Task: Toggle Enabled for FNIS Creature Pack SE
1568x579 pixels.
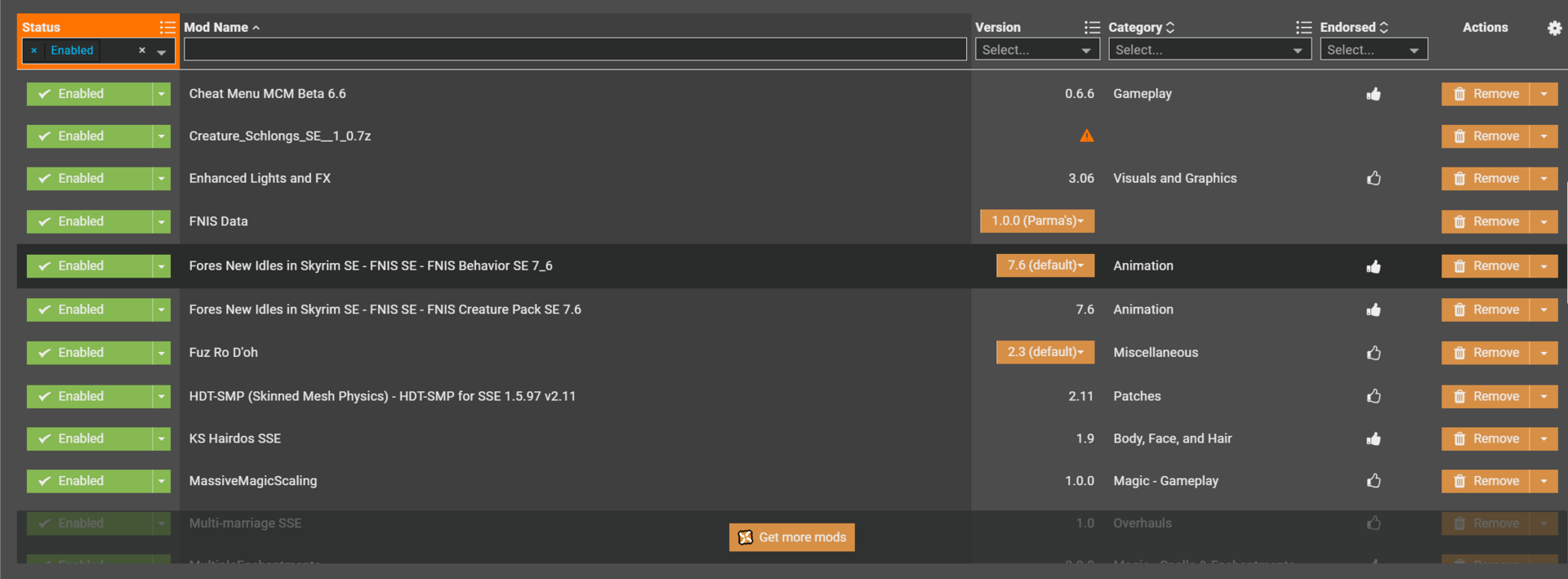Action: 89,310
